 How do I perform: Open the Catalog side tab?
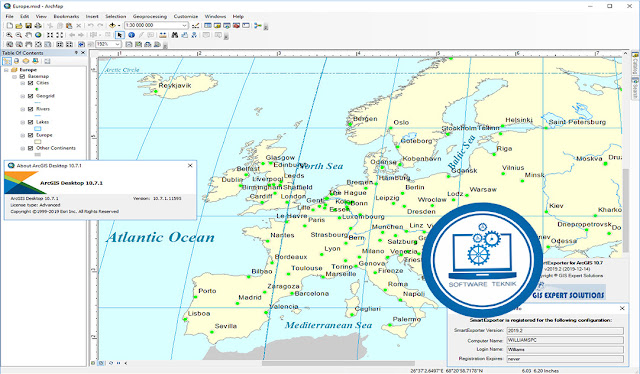636,63
